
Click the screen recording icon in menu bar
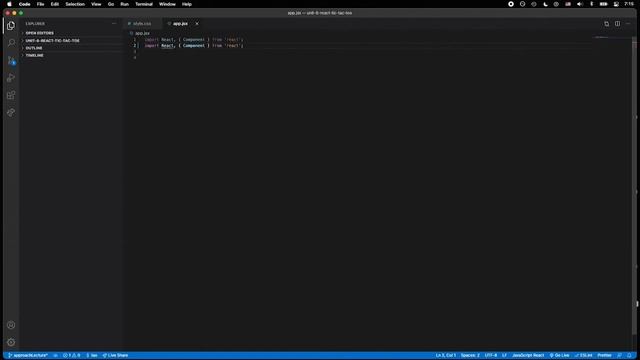point(511,4)
